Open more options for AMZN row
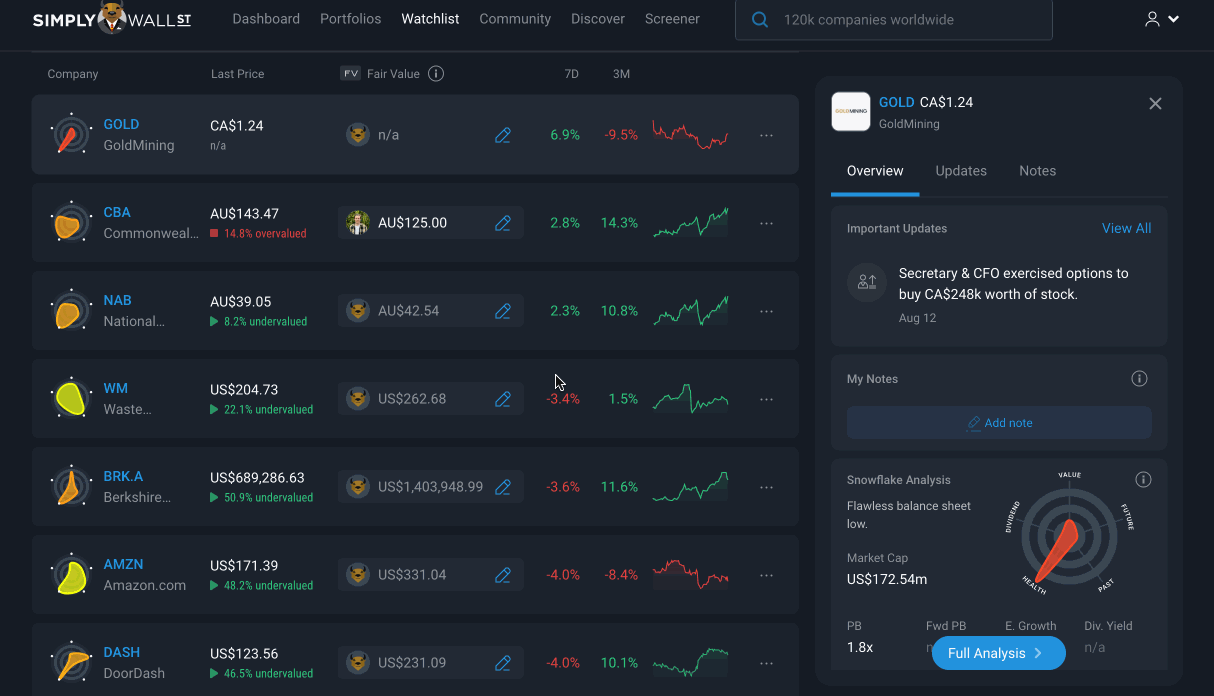Screen dimensions: 1214x696 click(x=767, y=575)
